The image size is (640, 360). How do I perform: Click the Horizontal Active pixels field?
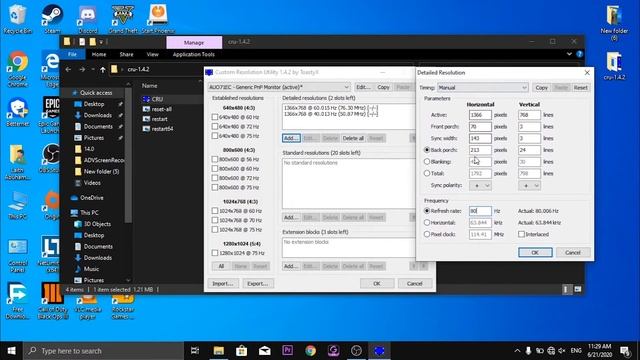pos(480,115)
